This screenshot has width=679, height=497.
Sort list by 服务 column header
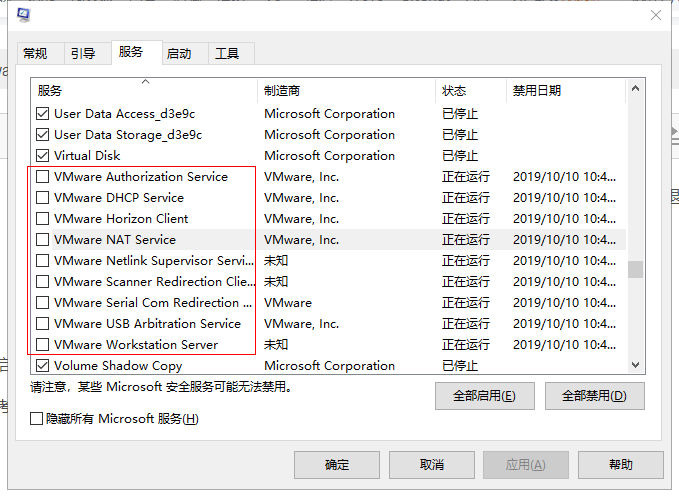pyautogui.click(x=144, y=90)
